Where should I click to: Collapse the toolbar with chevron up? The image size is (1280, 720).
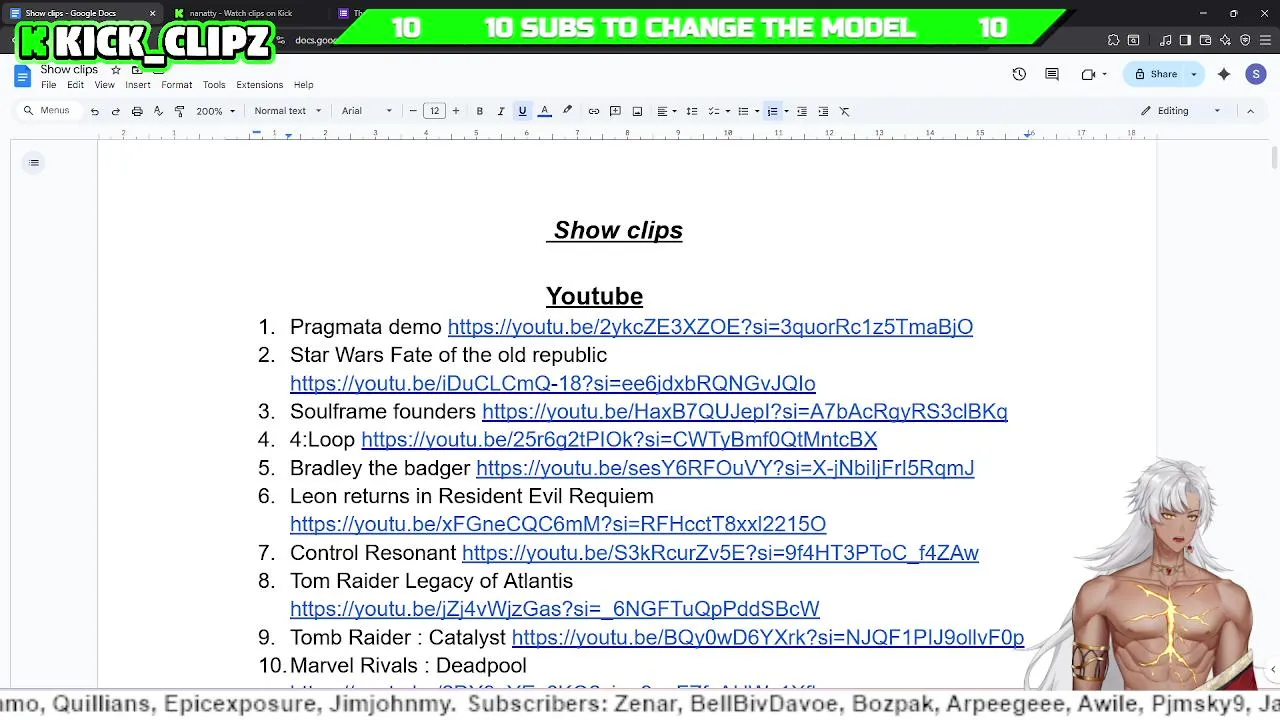1250,111
